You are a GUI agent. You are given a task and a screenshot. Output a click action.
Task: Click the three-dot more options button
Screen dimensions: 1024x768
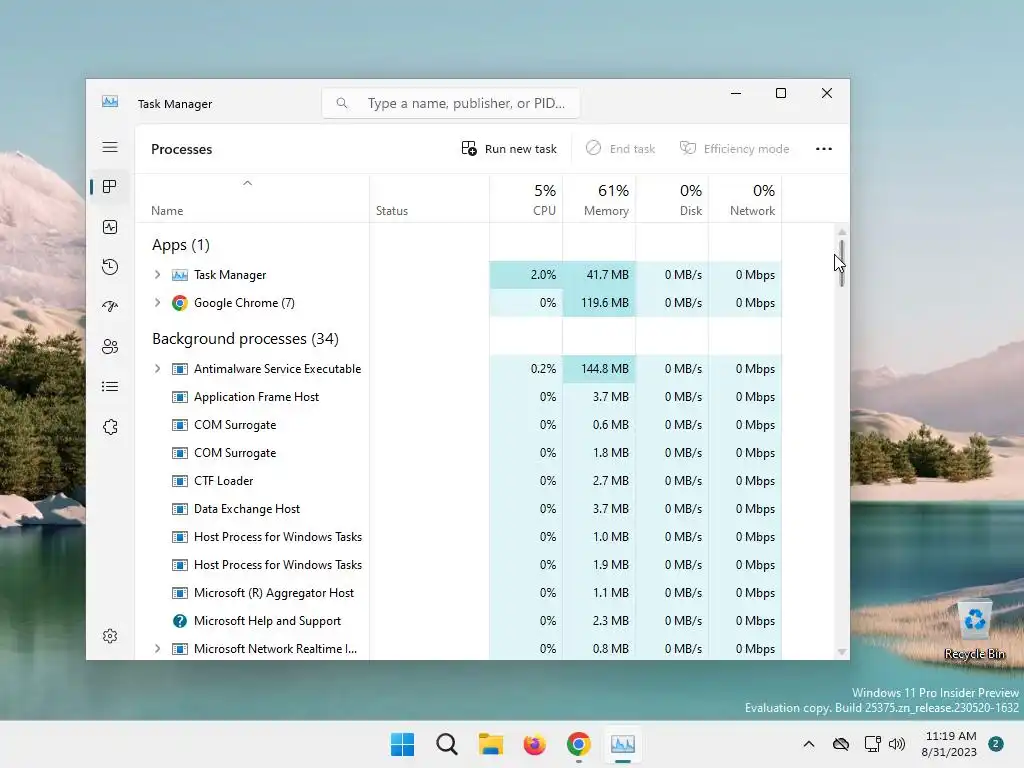coord(824,149)
